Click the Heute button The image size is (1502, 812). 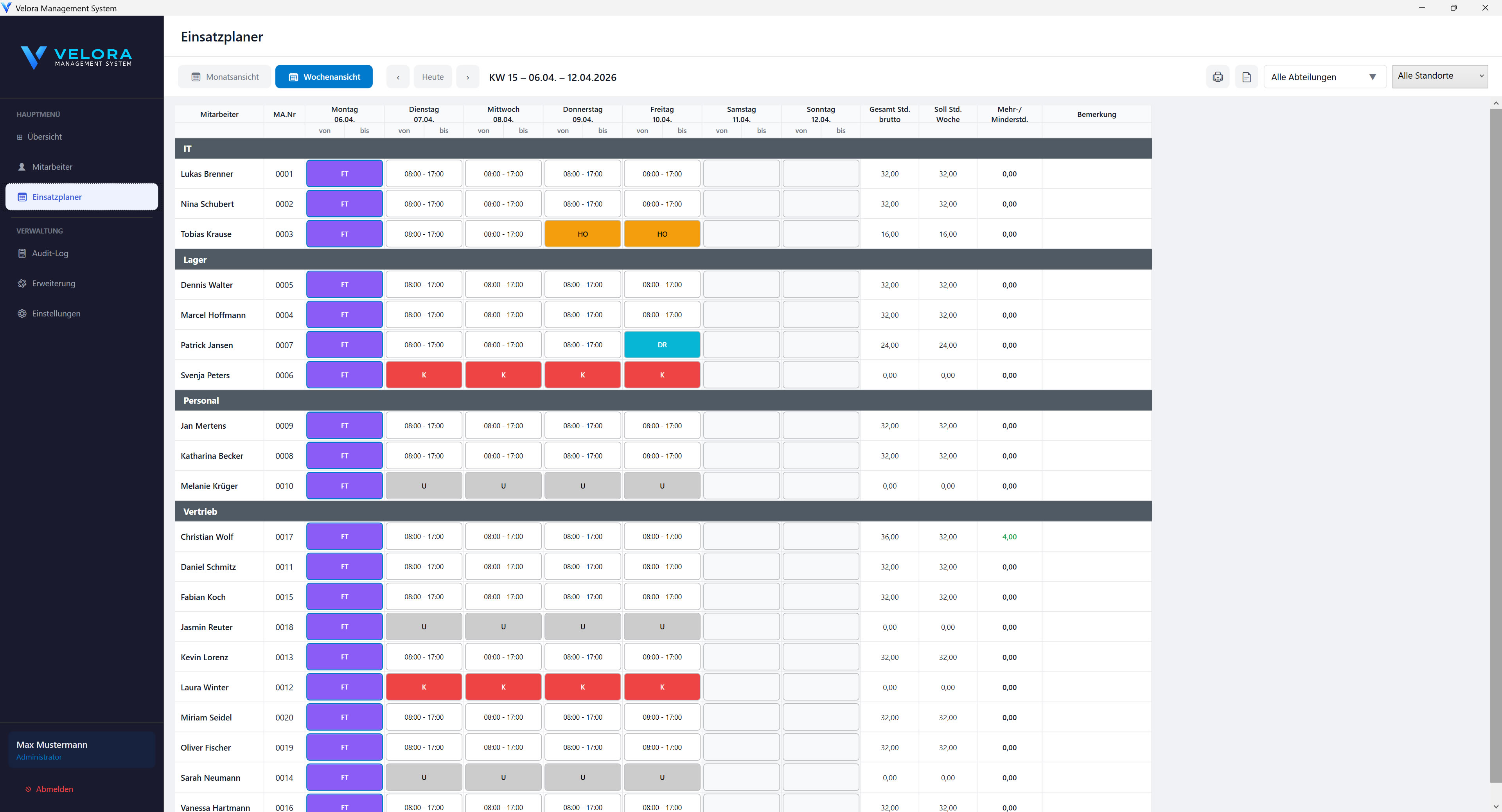point(433,77)
